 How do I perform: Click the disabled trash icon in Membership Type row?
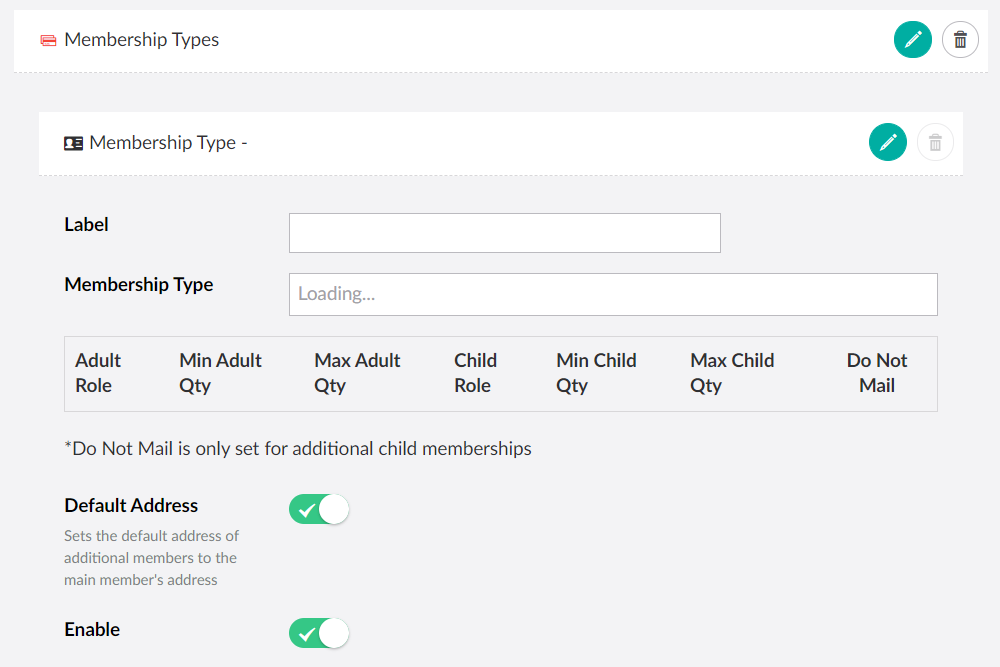point(935,142)
